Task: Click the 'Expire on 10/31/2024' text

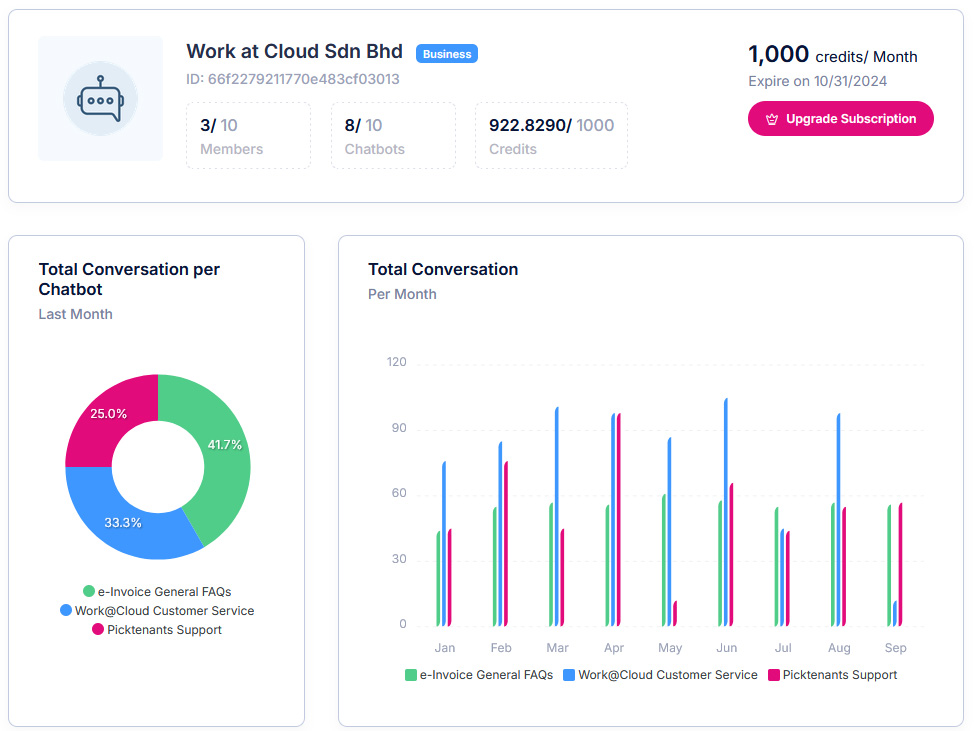Action: point(817,81)
